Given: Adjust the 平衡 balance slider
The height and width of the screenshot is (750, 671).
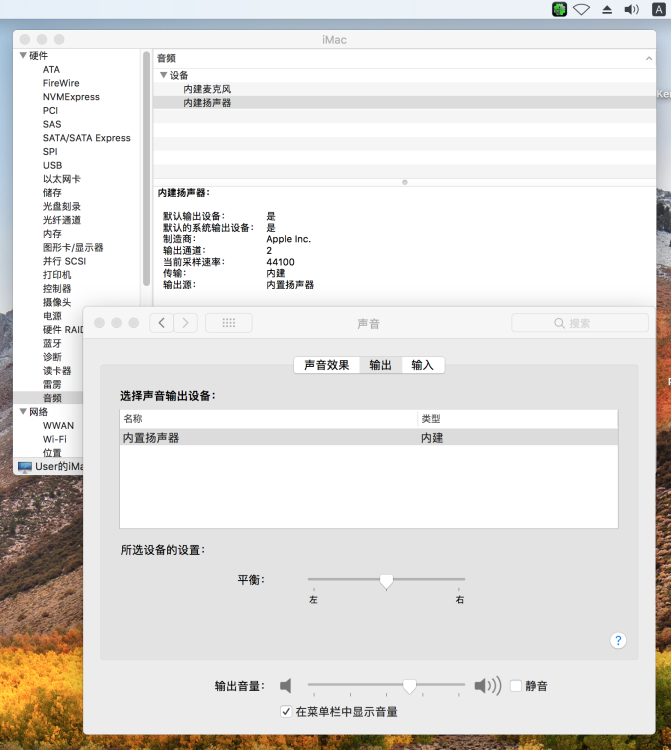Looking at the screenshot, I should click(x=386, y=581).
